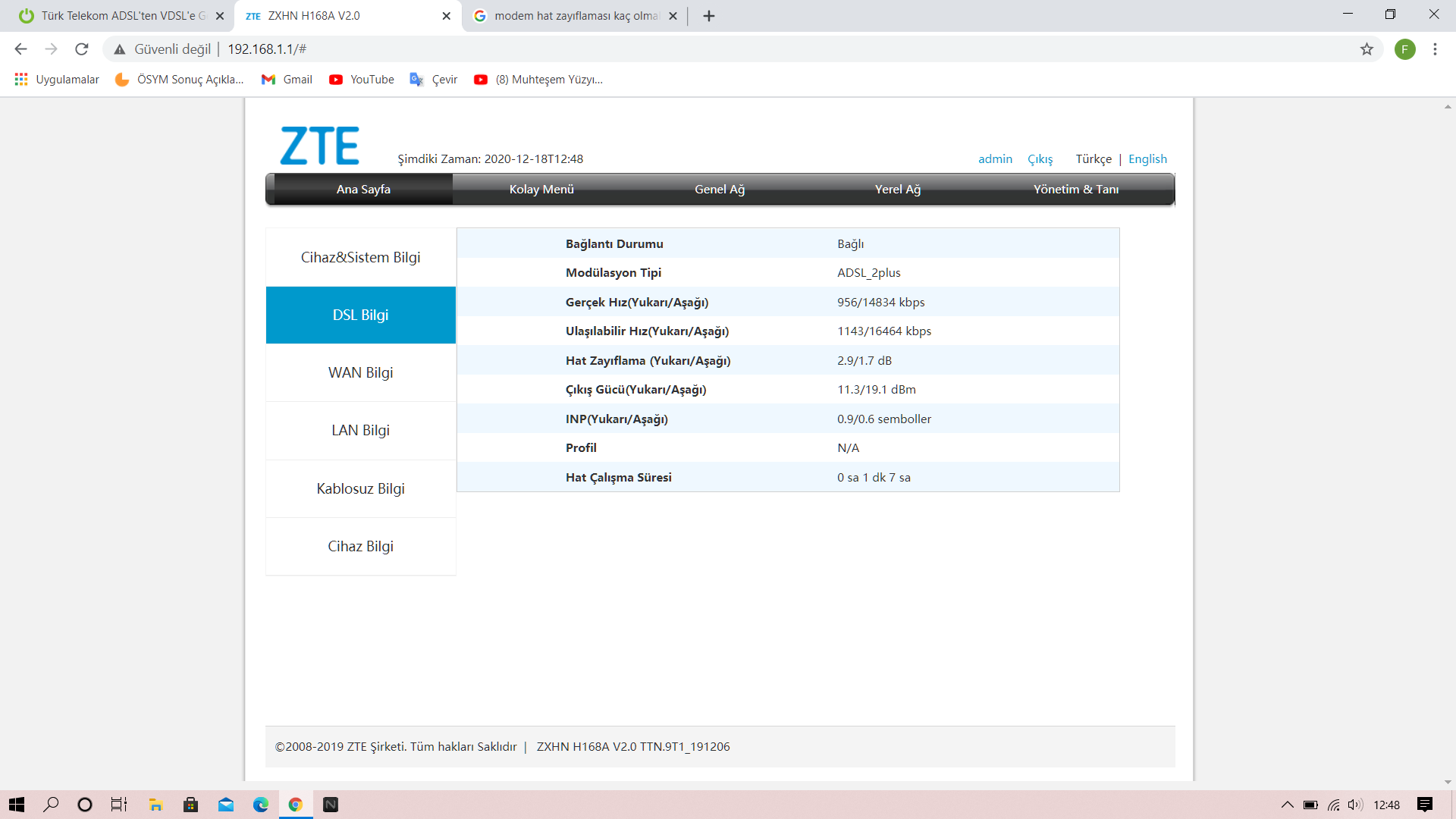Screen dimensions: 1456x819
Task: Open the YouTube bookmark
Action: 362,80
